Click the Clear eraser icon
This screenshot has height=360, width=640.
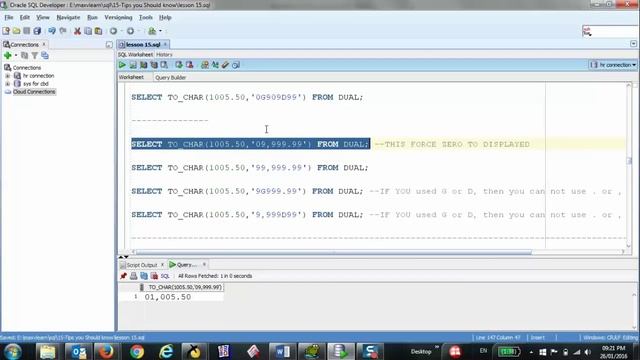tap(225, 65)
